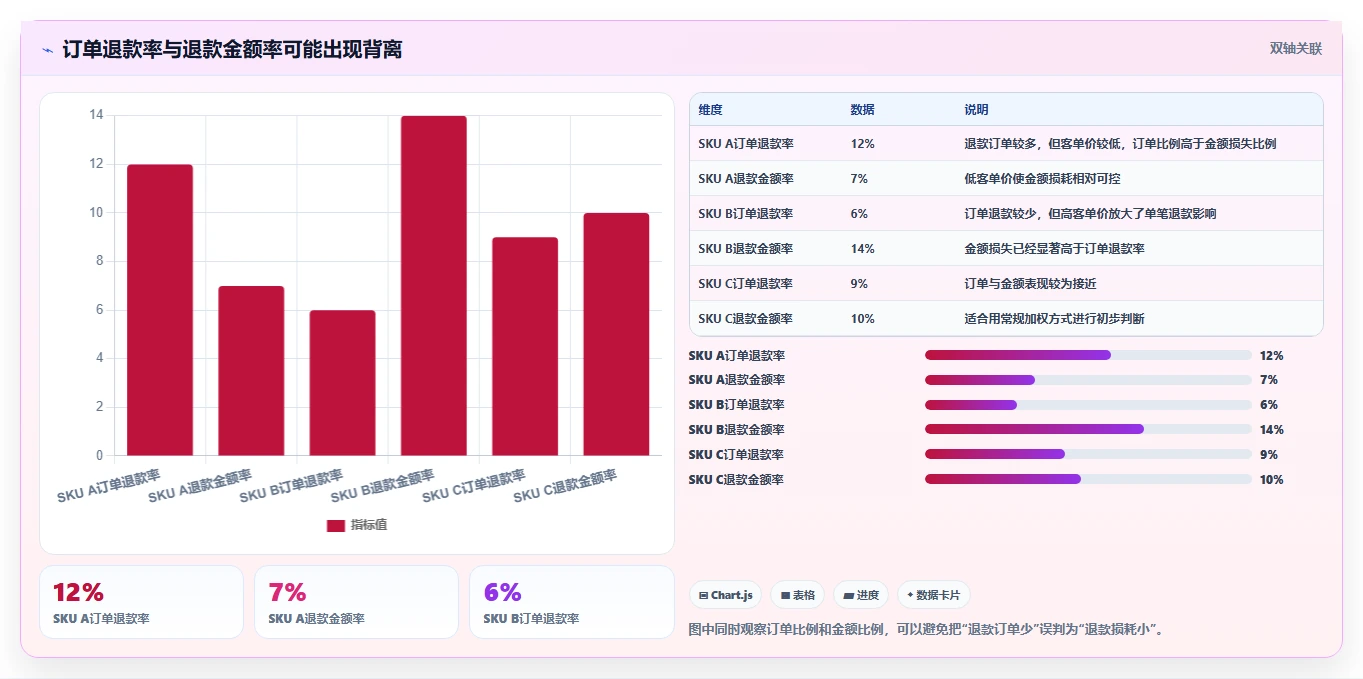Click the 12% SKU A订单退款率 data card
This screenshot has width=1363, height=679.
coord(141,602)
